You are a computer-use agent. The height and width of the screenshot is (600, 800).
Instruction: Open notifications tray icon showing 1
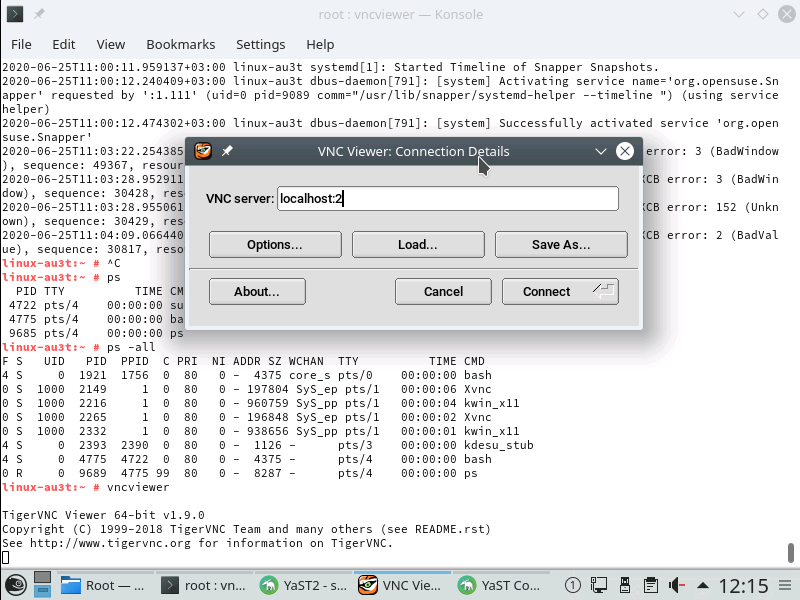tap(572, 585)
